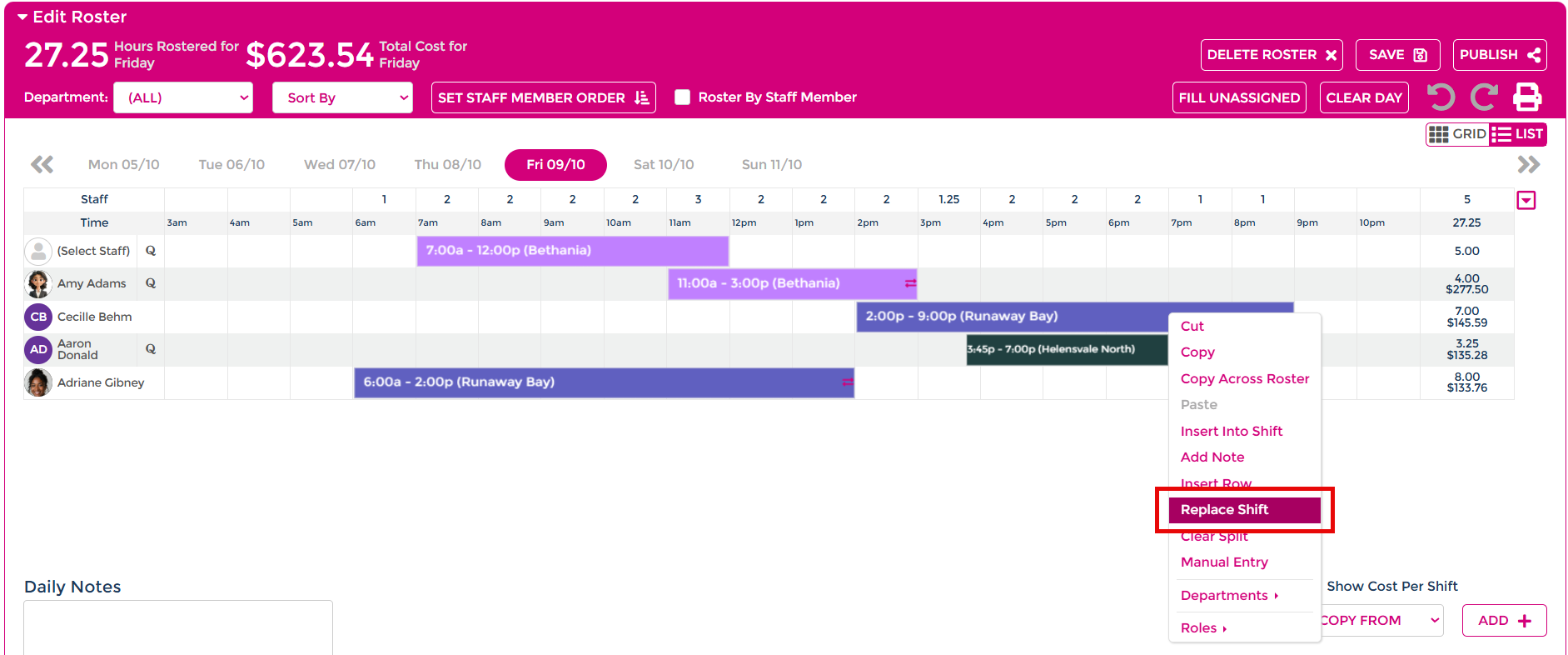Click swap icon on Amy Adams shift
The width and height of the screenshot is (1568, 655).
point(910,283)
